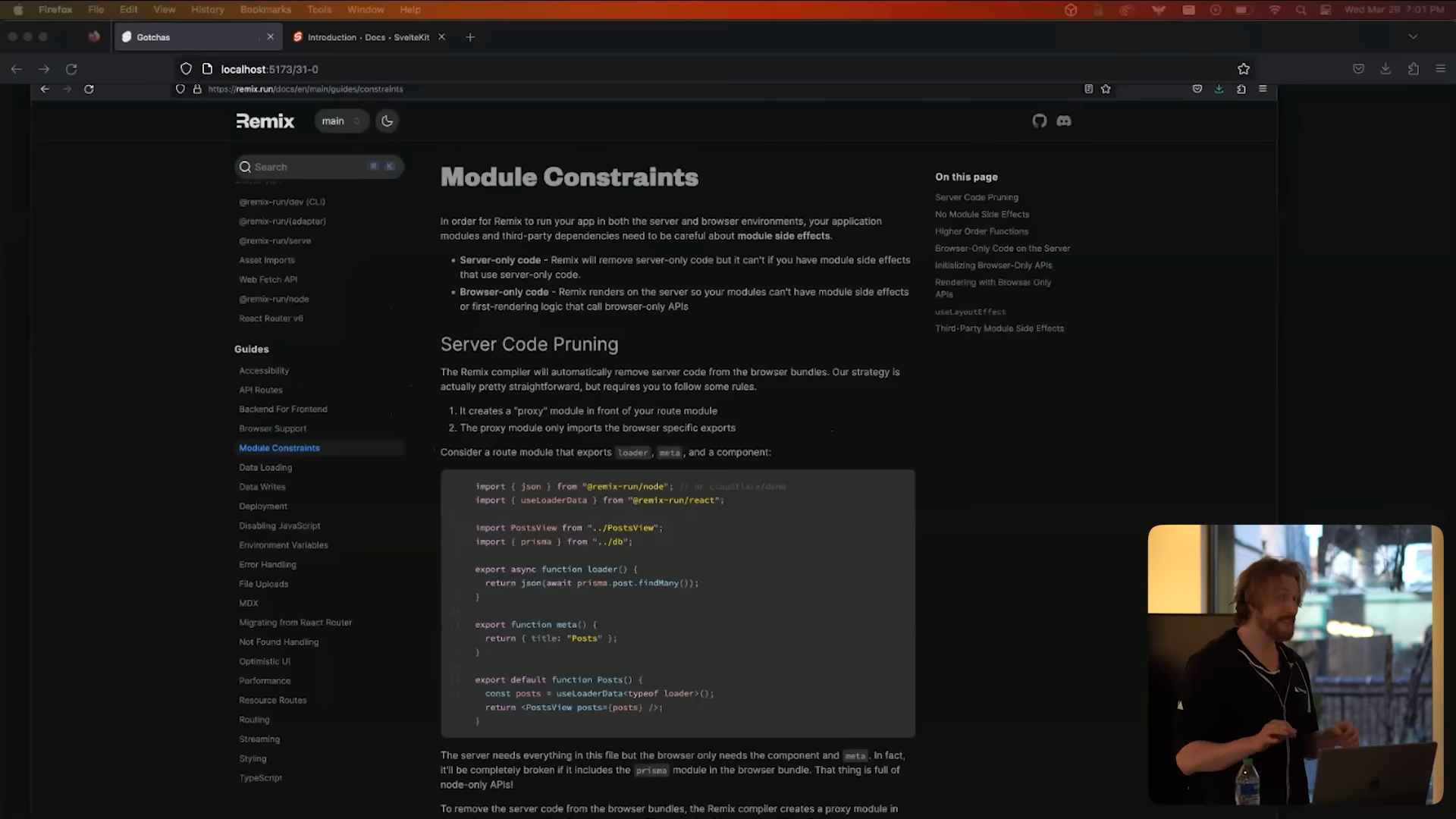Screen dimensions: 1456x819
Task: Jump to Server Code Pruning section
Action: 977,197
